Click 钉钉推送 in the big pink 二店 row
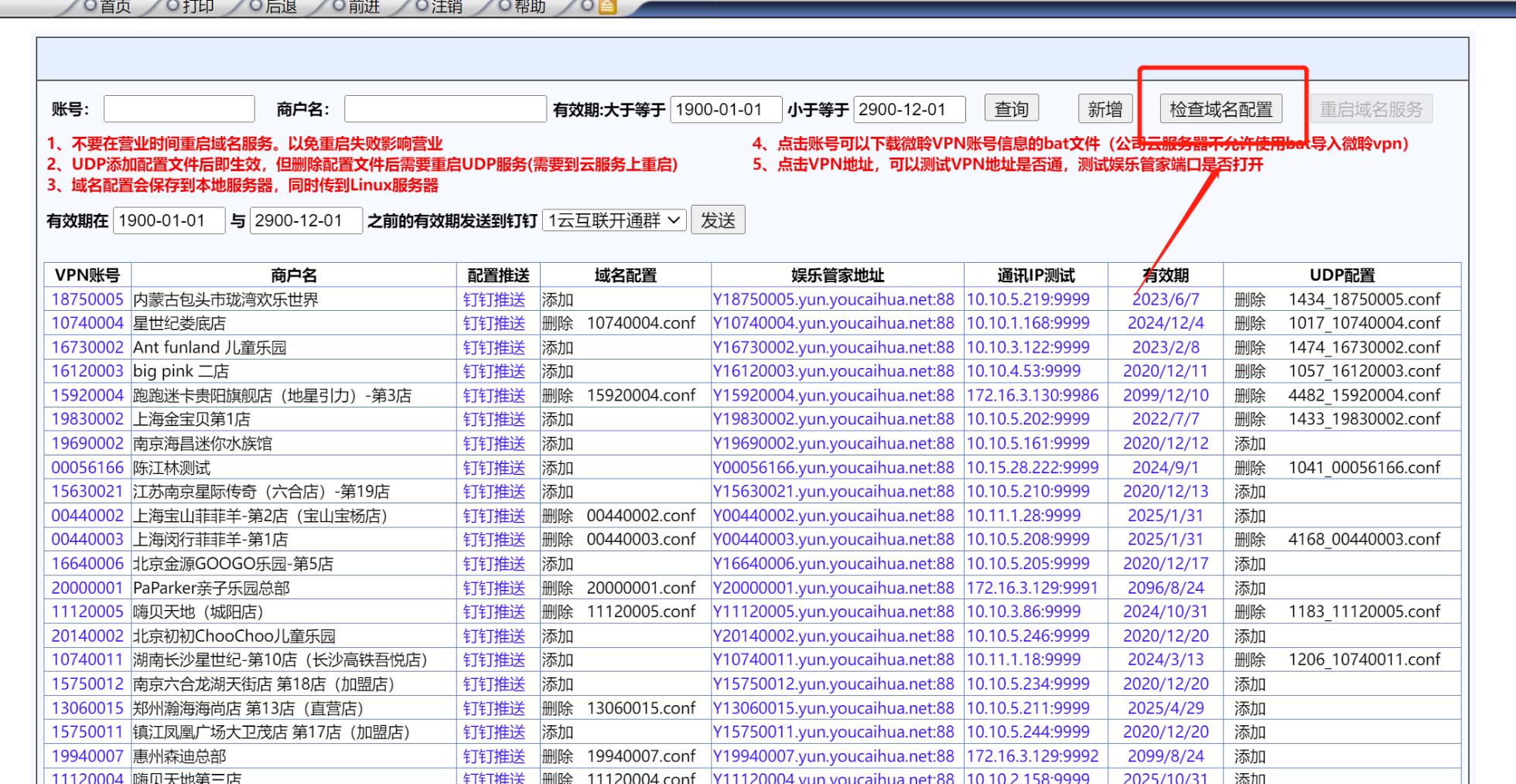1516x784 pixels. point(494,371)
